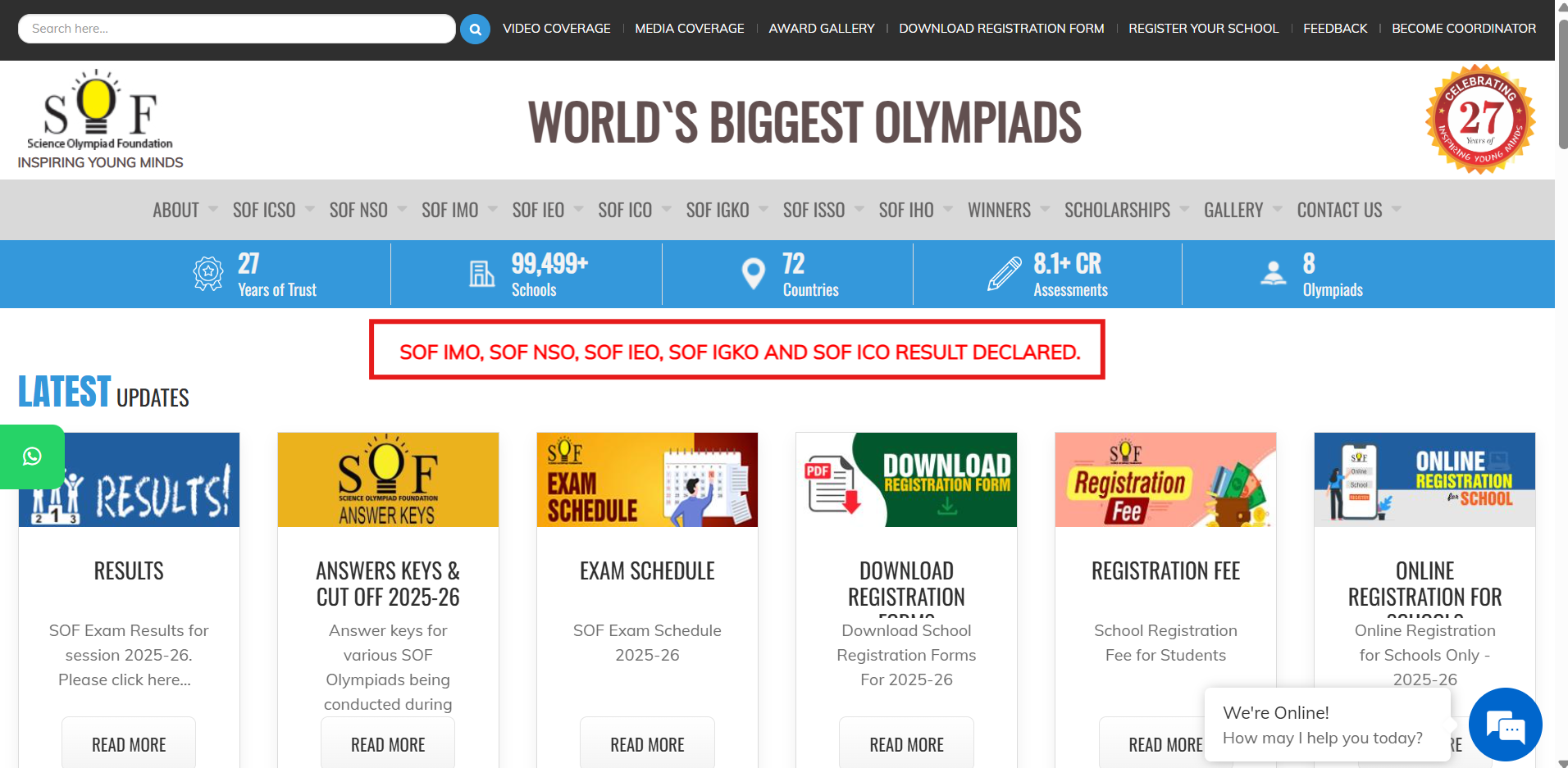Click the SOF Science Olympiad Foundation logo

pyautogui.click(x=100, y=120)
